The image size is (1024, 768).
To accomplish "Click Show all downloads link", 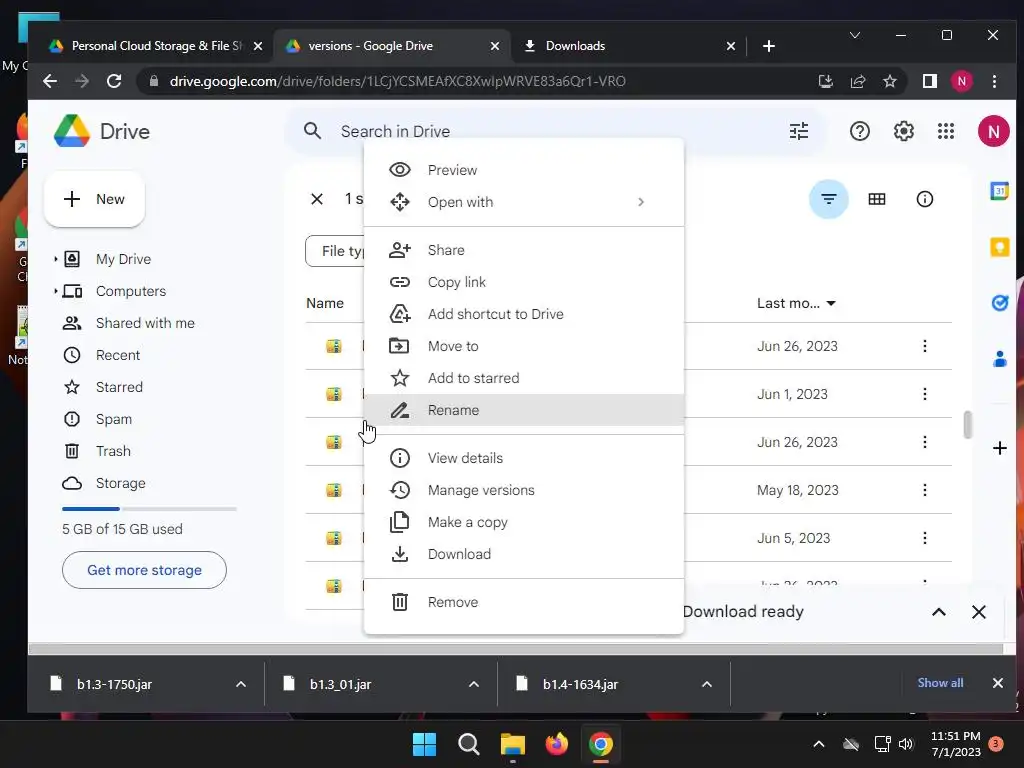I will click(x=940, y=683).
